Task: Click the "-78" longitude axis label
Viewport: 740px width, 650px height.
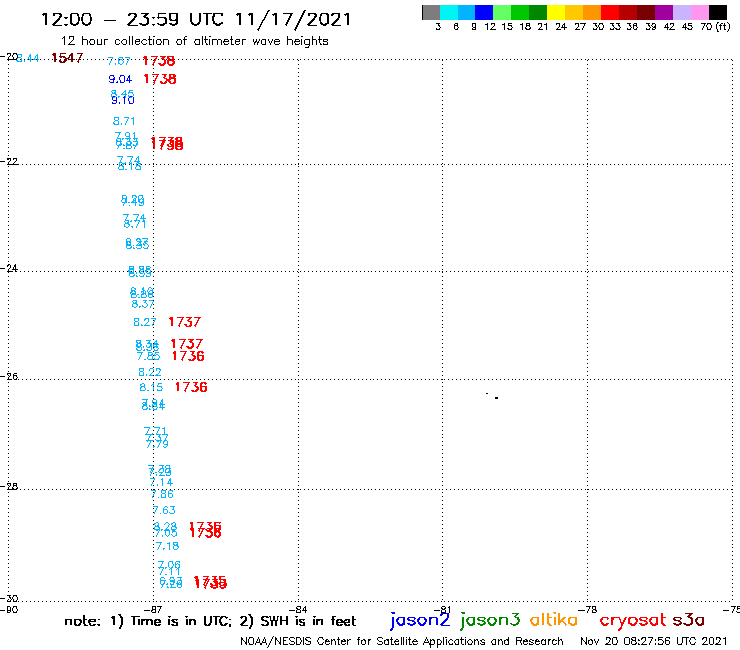Action: 588,609
